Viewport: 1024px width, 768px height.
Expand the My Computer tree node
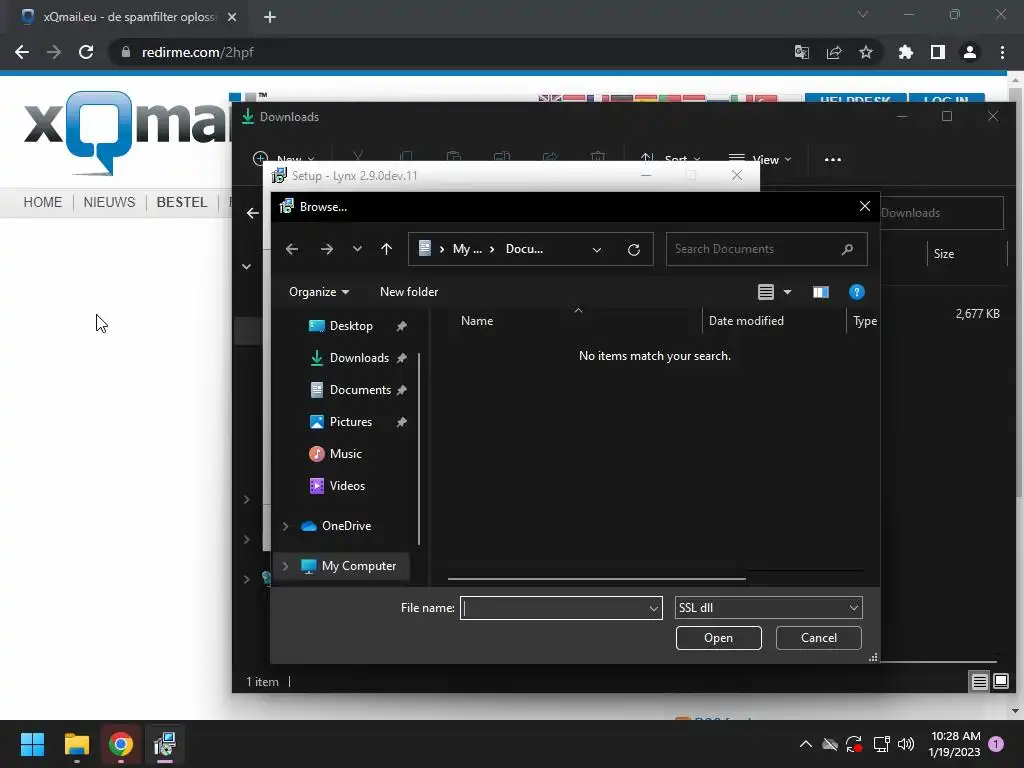pyautogui.click(x=285, y=566)
